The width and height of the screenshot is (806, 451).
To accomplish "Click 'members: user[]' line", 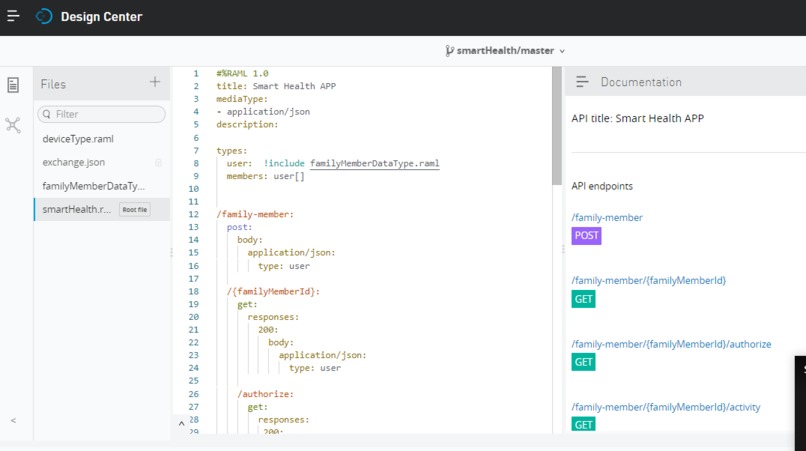I will [x=266, y=176].
